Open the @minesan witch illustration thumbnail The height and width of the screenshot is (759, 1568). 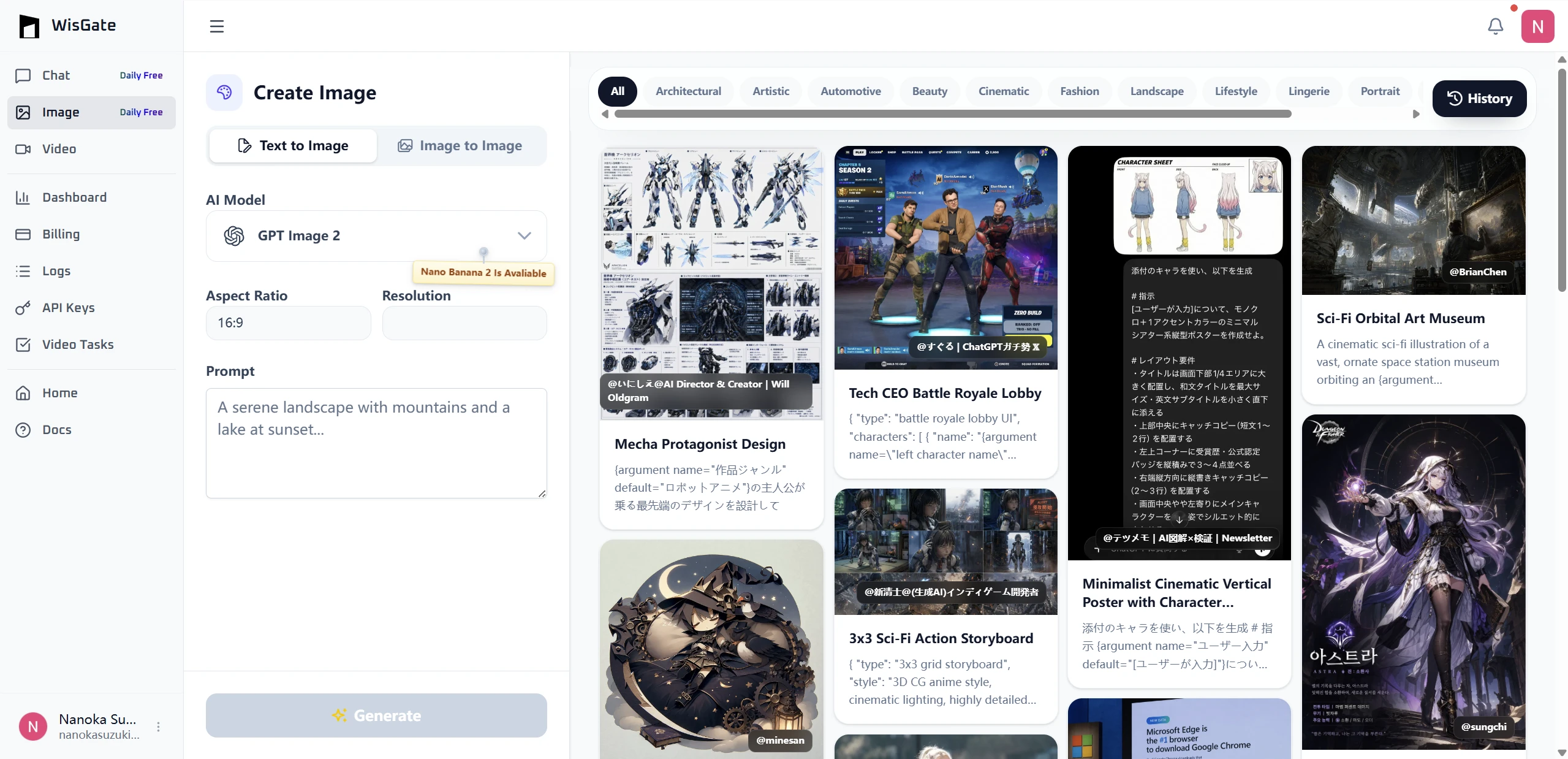click(711, 649)
